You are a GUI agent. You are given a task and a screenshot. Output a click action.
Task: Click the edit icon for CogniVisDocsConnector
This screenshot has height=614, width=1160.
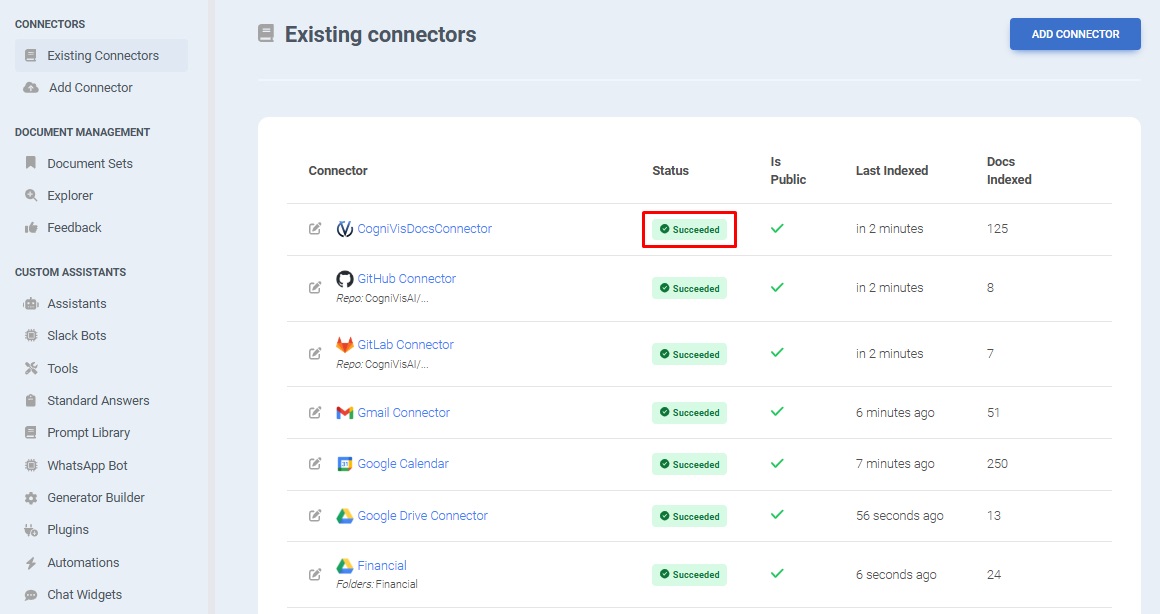pos(315,229)
